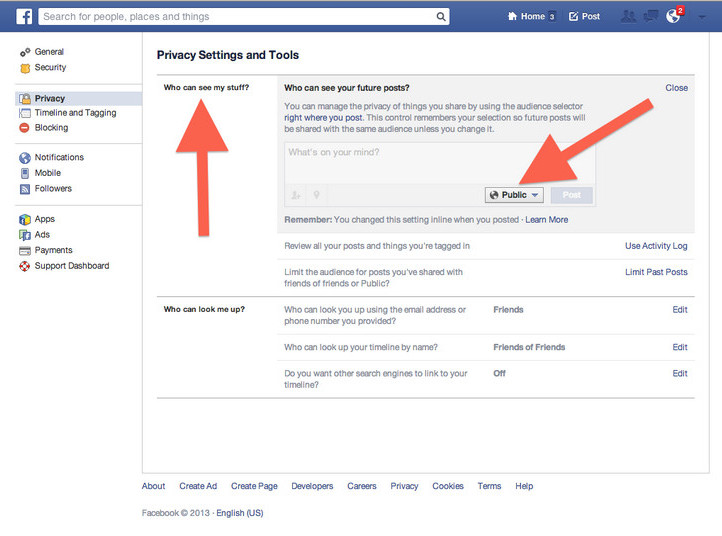Go to Blocking settings
722x536 pixels.
coord(51,128)
